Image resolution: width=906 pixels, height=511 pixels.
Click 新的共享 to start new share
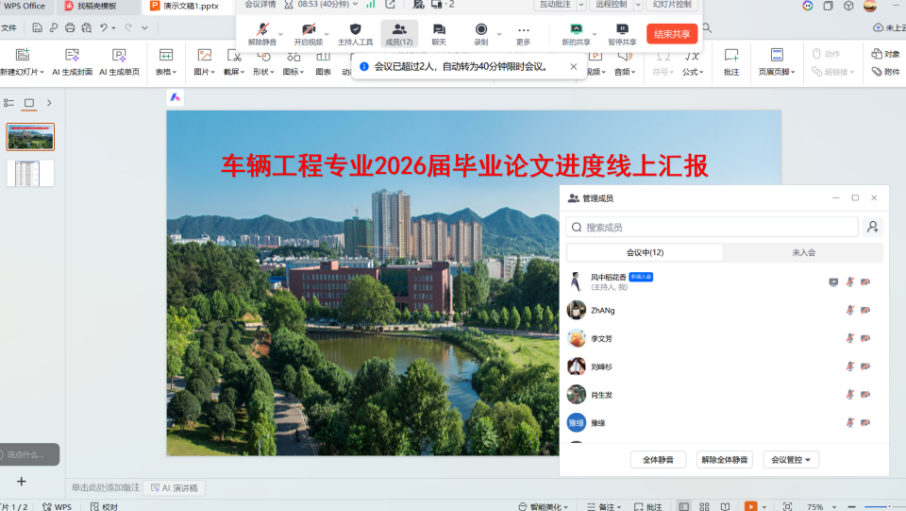pyautogui.click(x=576, y=33)
